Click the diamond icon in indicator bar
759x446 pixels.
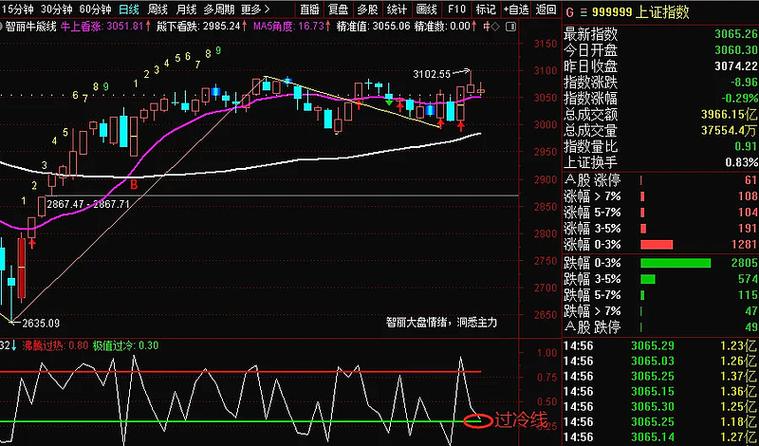coord(495,26)
